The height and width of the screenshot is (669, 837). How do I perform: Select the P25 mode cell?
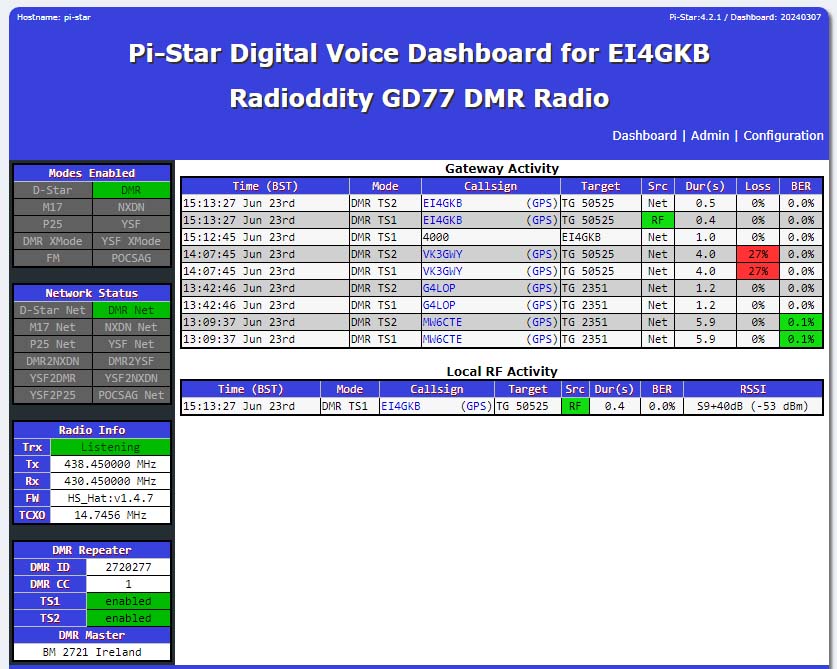53,224
